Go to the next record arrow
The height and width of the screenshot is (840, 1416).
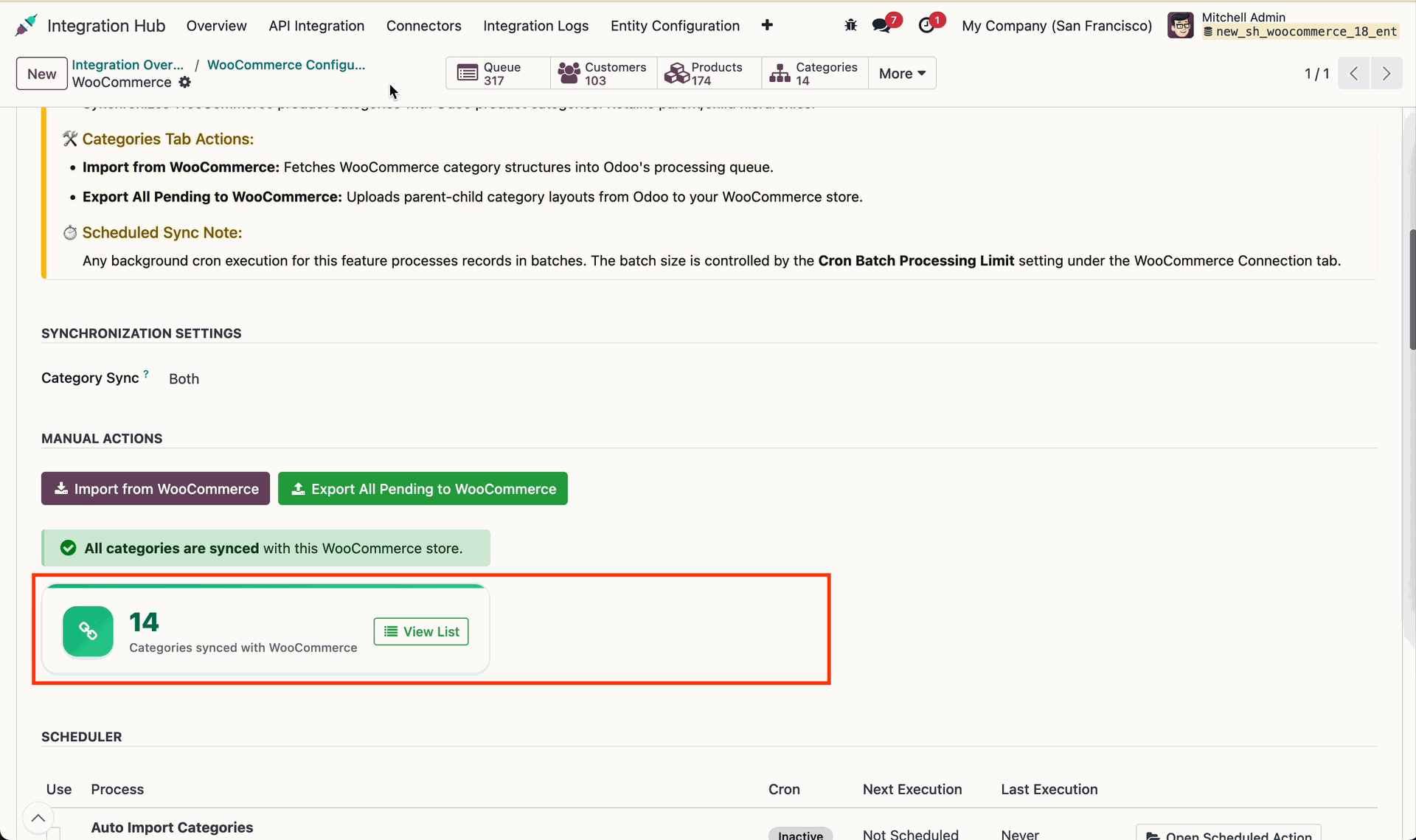(1386, 74)
